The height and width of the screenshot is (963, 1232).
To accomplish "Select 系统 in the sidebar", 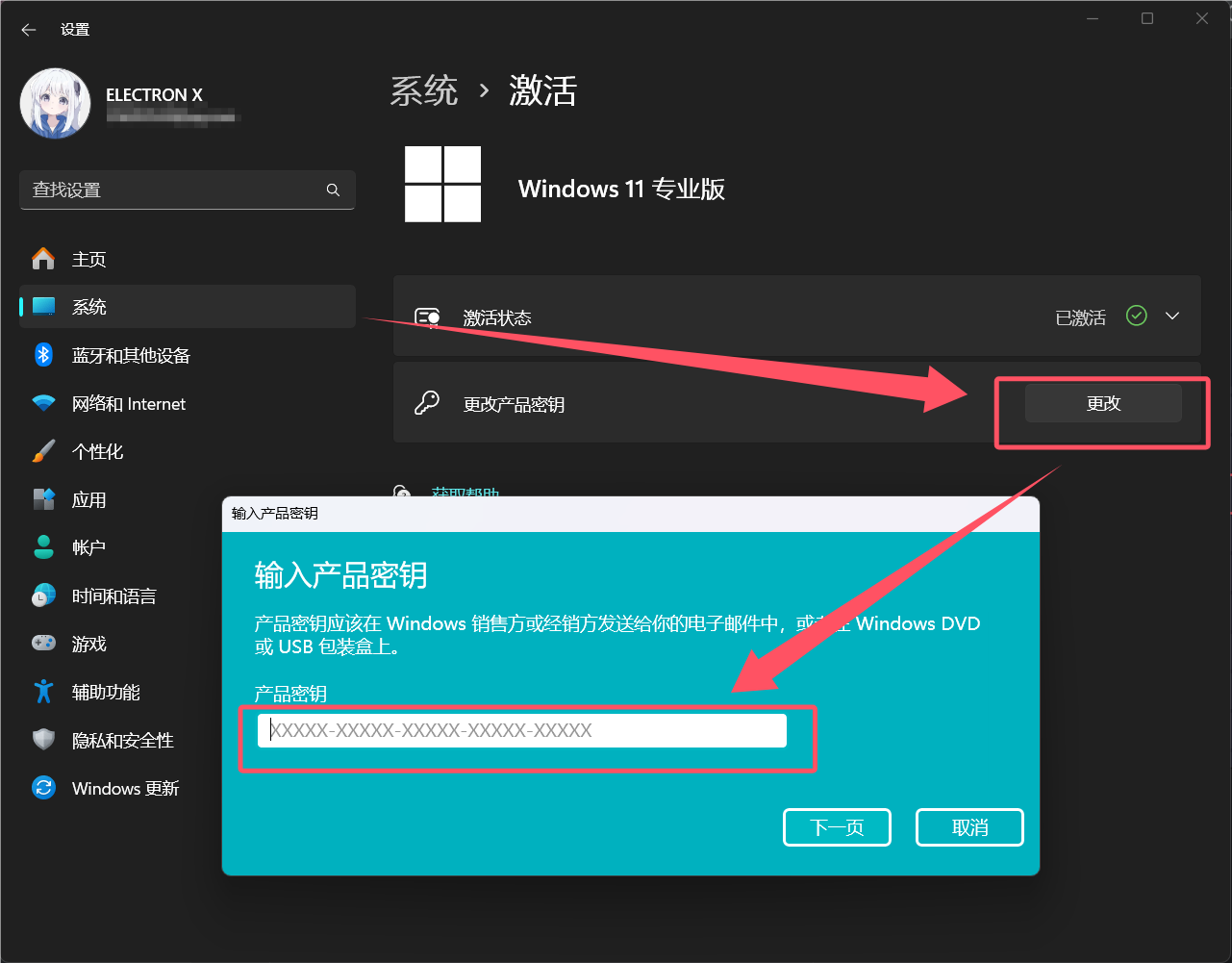I will (x=89, y=307).
